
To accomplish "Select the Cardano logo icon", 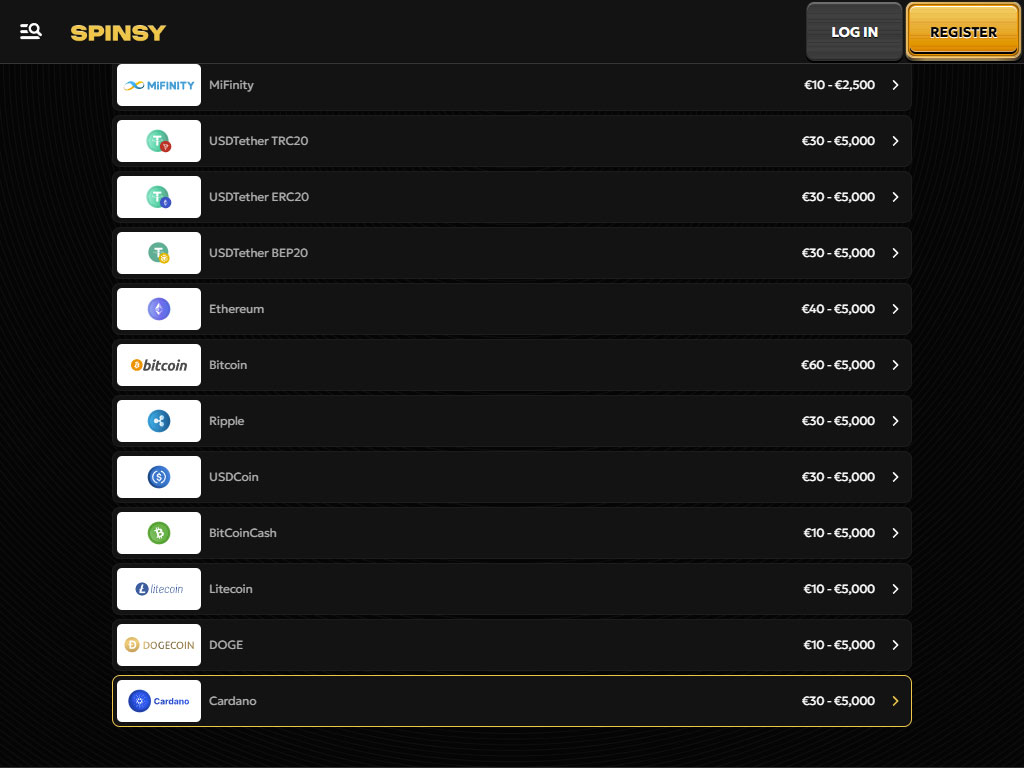I will coord(159,701).
